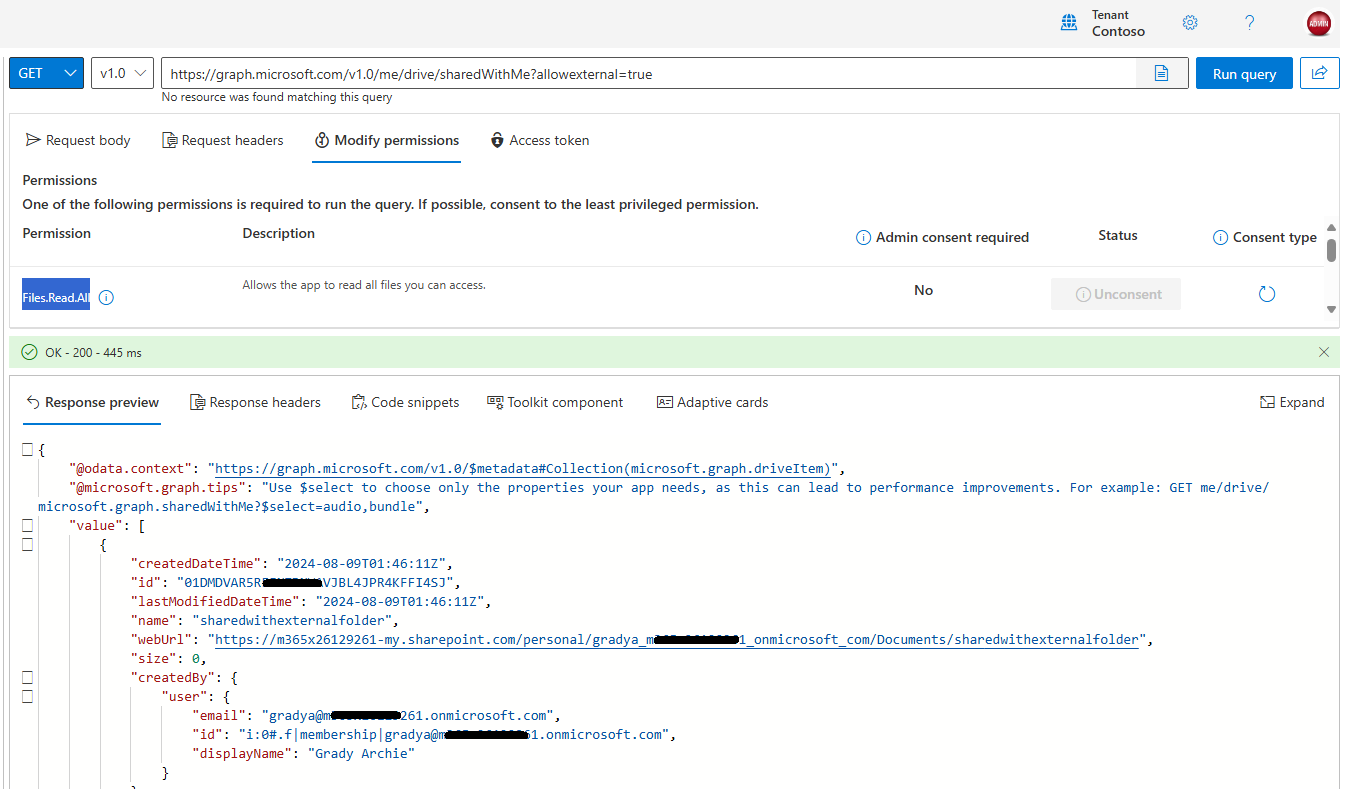
Task: Click the permission description text
Action: point(364,285)
